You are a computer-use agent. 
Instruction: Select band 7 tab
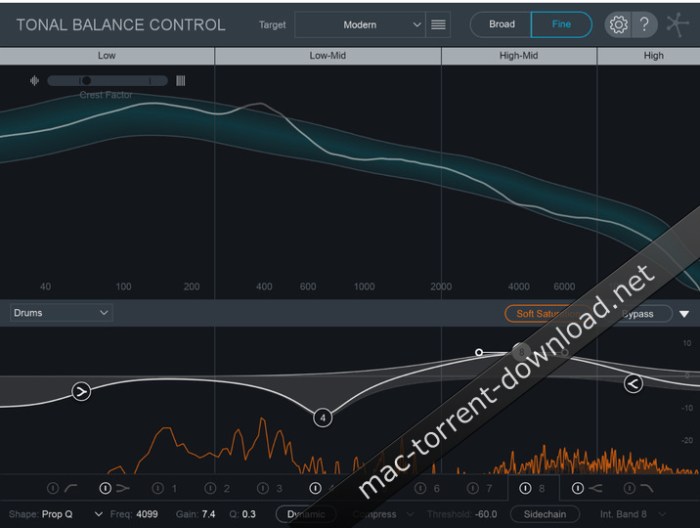[x=489, y=489]
